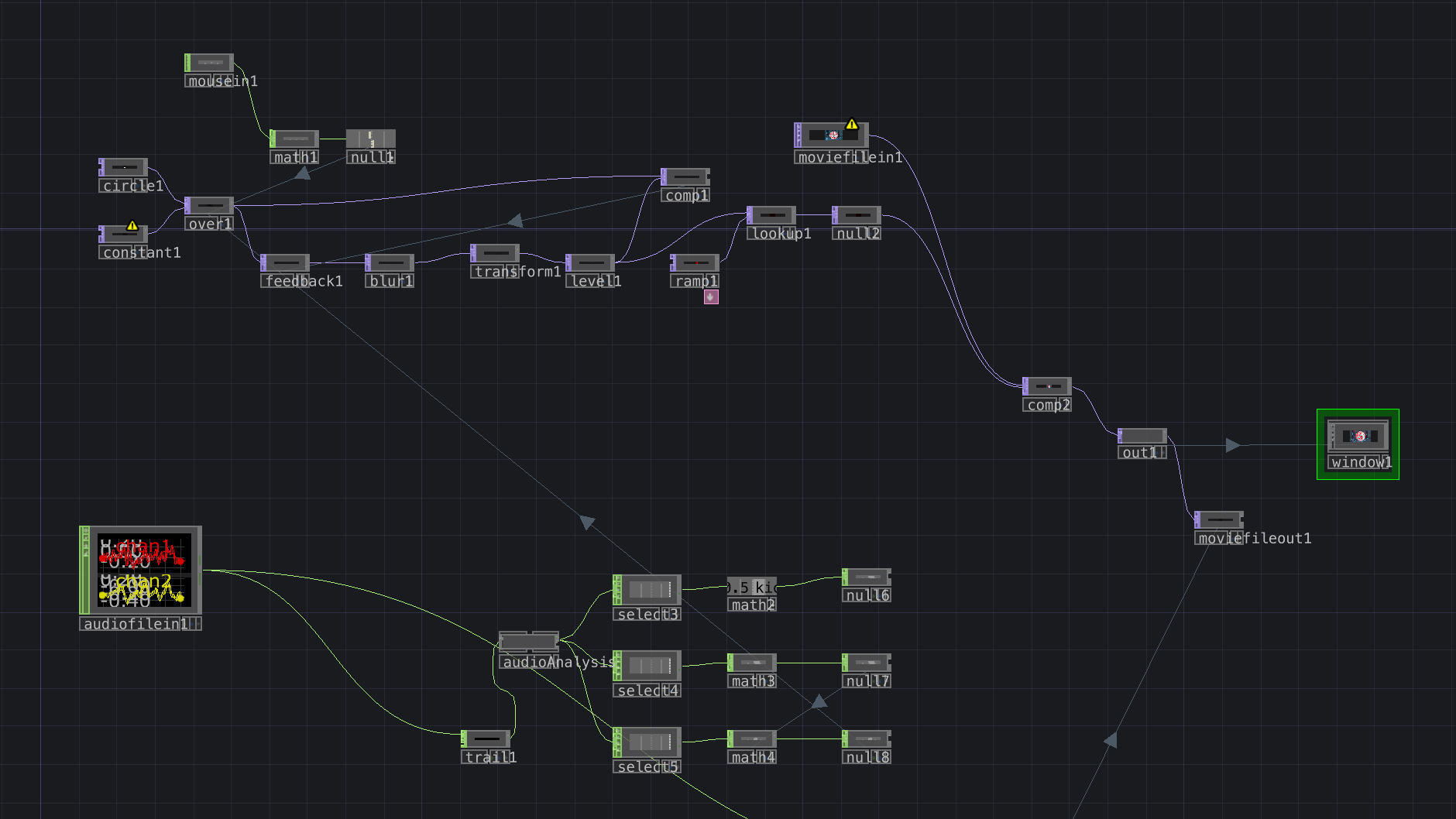Screen dimensions: 1456x819
Task: Click the null8 node name label
Action: click(867, 757)
